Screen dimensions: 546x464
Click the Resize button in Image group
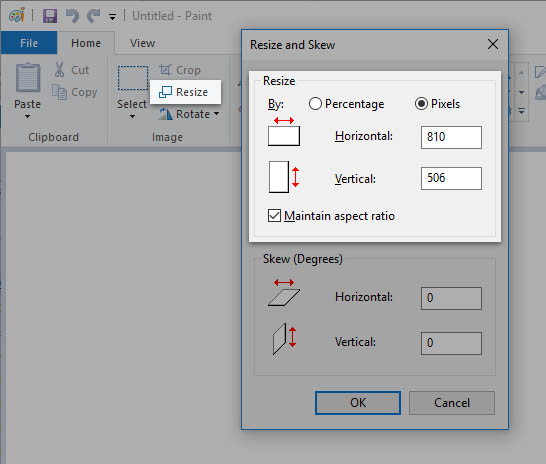[x=185, y=92]
